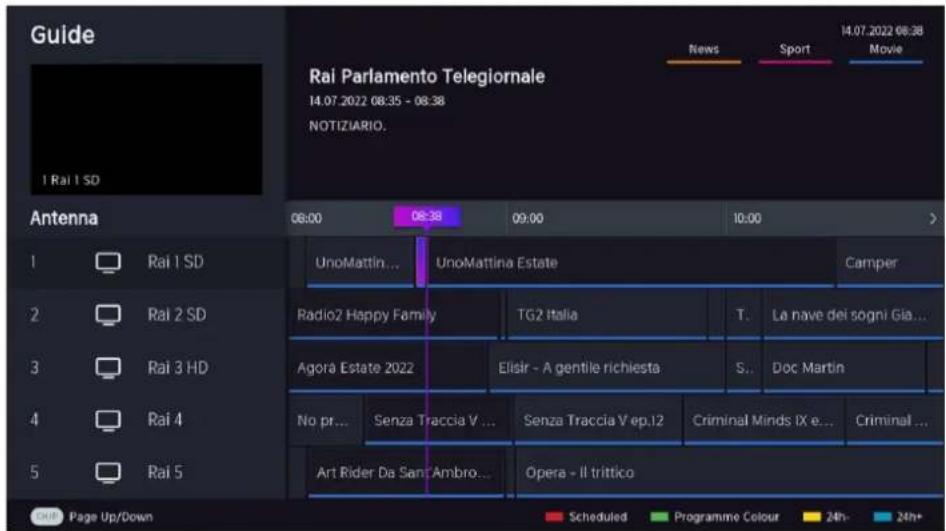Select channel Rai 1 SD

click(x=146, y=262)
